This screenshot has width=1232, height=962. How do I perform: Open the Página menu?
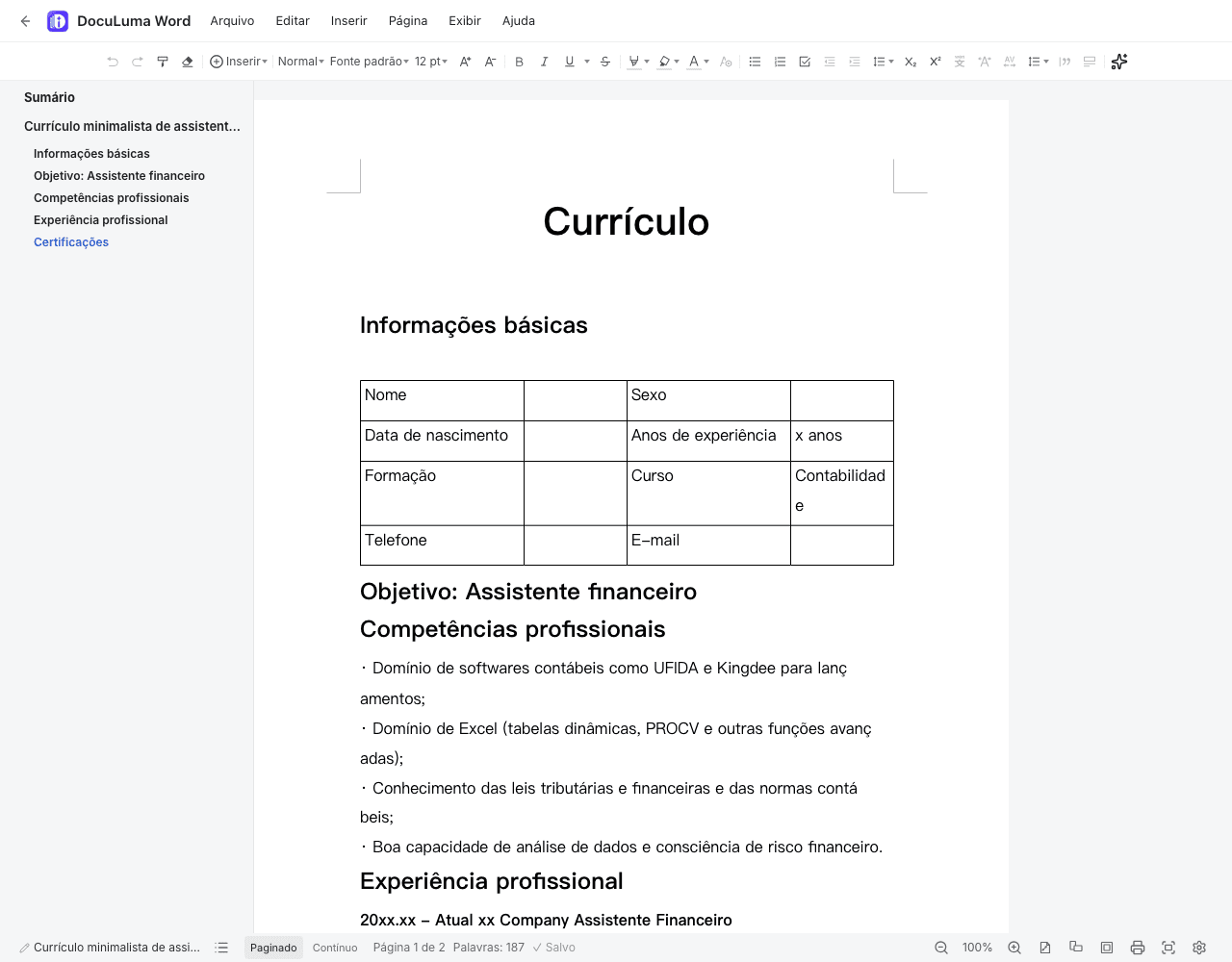click(x=408, y=21)
